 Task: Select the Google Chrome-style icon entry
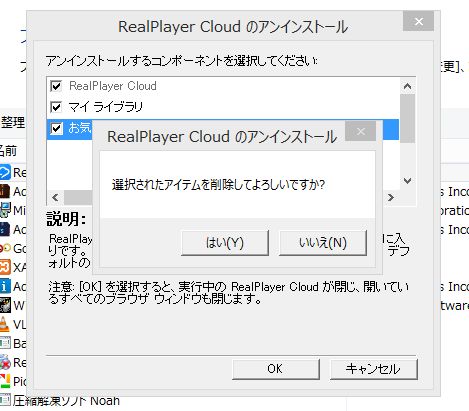point(5,248)
